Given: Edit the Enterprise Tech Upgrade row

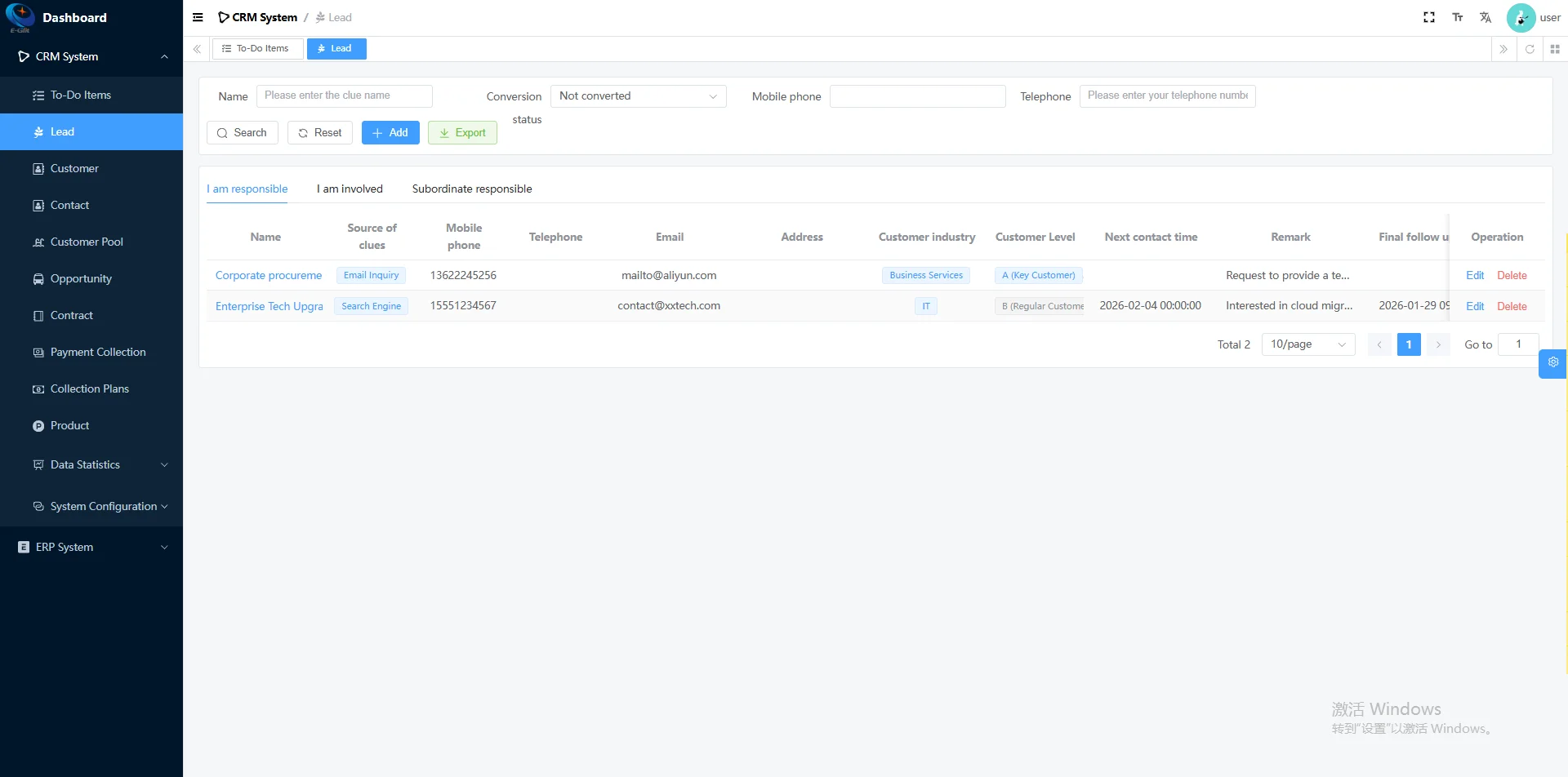Looking at the screenshot, I should pos(1475,306).
